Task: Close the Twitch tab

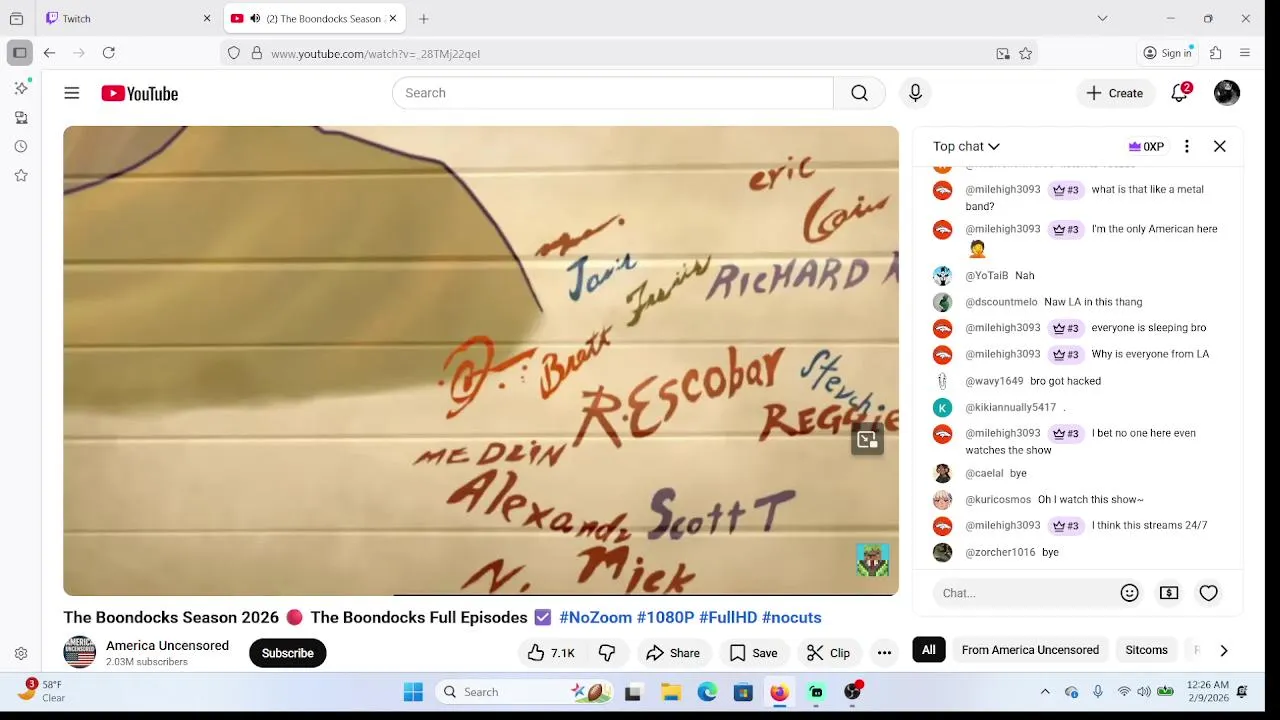Action: [x=207, y=18]
